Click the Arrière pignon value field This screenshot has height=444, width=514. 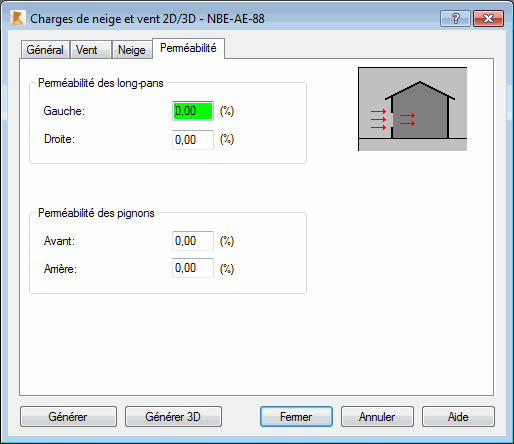[193, 268]
